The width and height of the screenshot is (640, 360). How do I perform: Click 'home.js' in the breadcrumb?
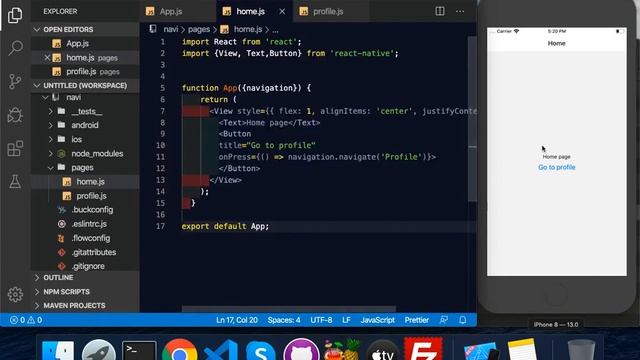(248, 29)
